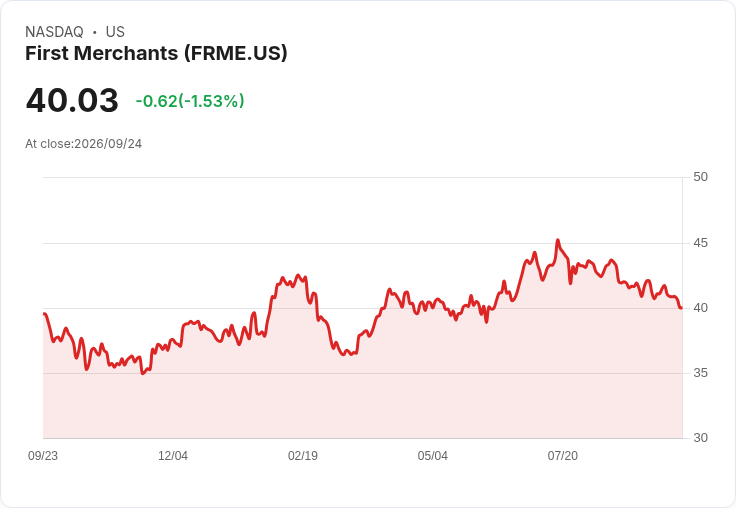736x508 pixels.
Task: Click the 35 y-axis price label
Action: pos(700,373)
